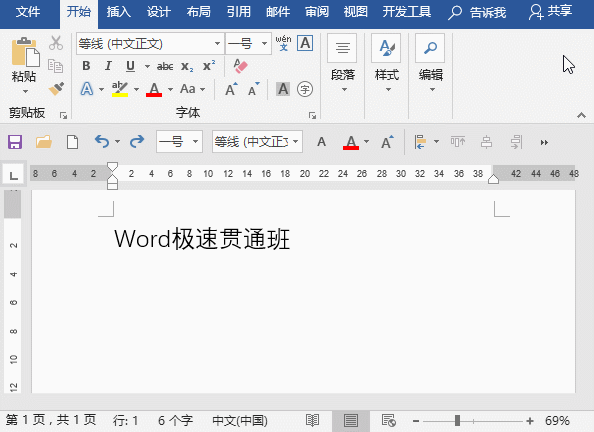Toggle strikethrough abc formatting
This screenshot has height=432, width=594.
click(165, 66)
